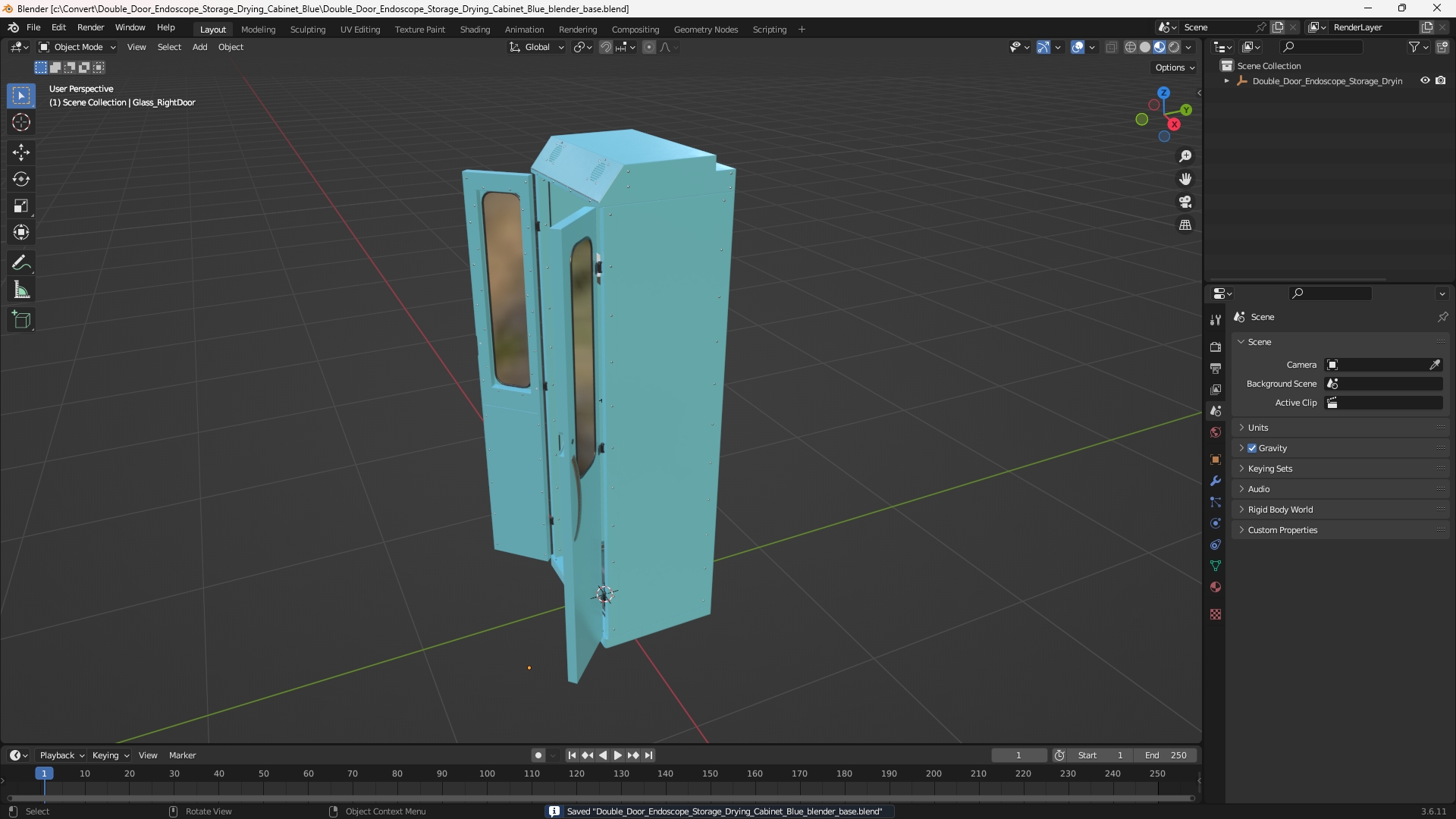Disable Double_Door_Endoscope collection in renders
The width and height of the screenshot is (1456, 819).
click(x=1441, y=80)
